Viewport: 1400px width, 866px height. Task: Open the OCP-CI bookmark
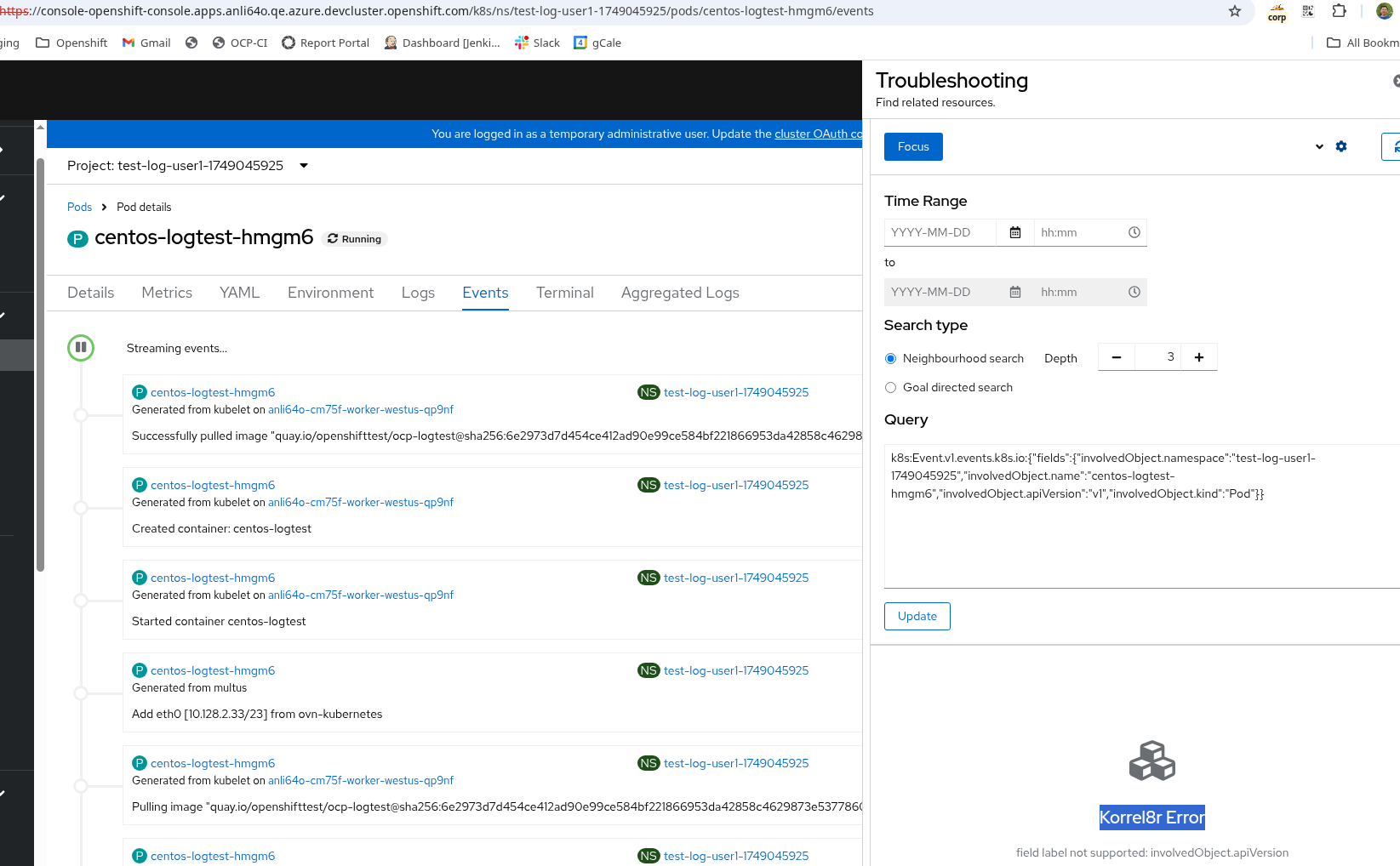click(240, 43)
